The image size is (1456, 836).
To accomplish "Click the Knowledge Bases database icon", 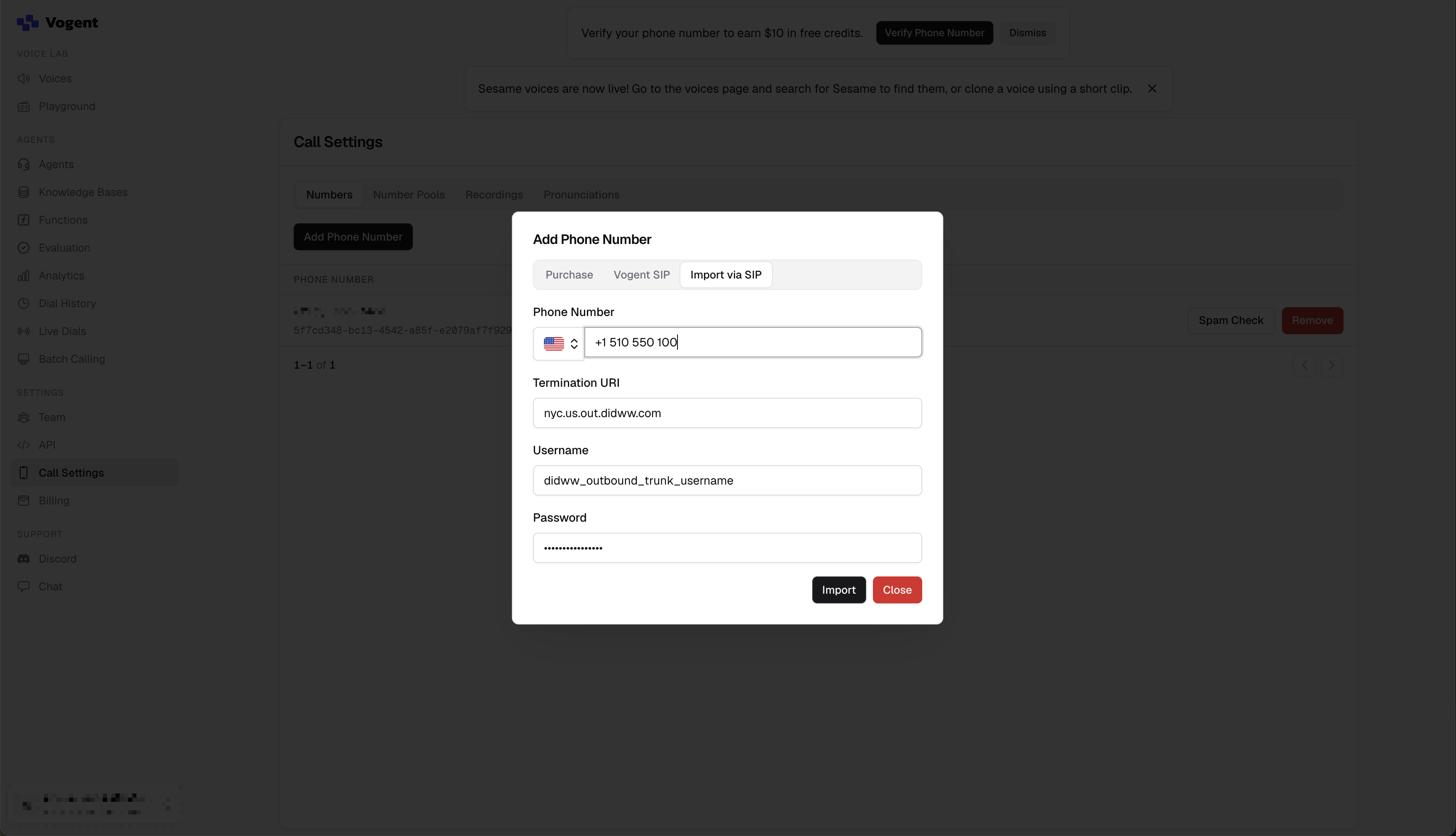I will [24, 192].
